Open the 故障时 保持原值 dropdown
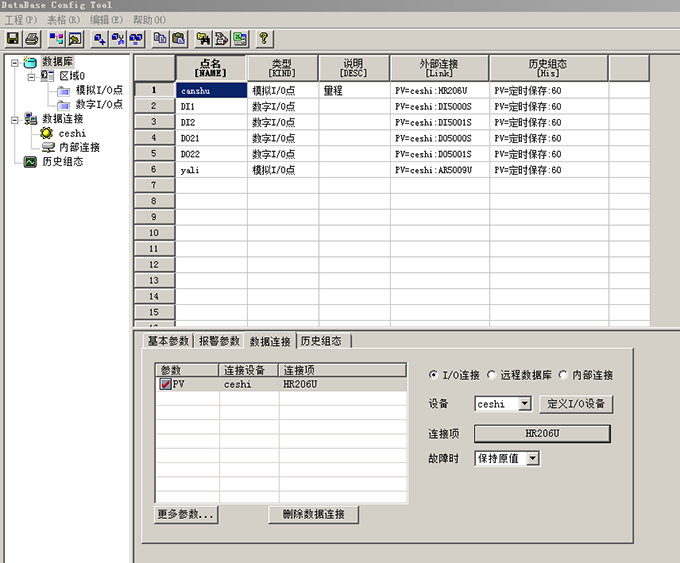 532,458
